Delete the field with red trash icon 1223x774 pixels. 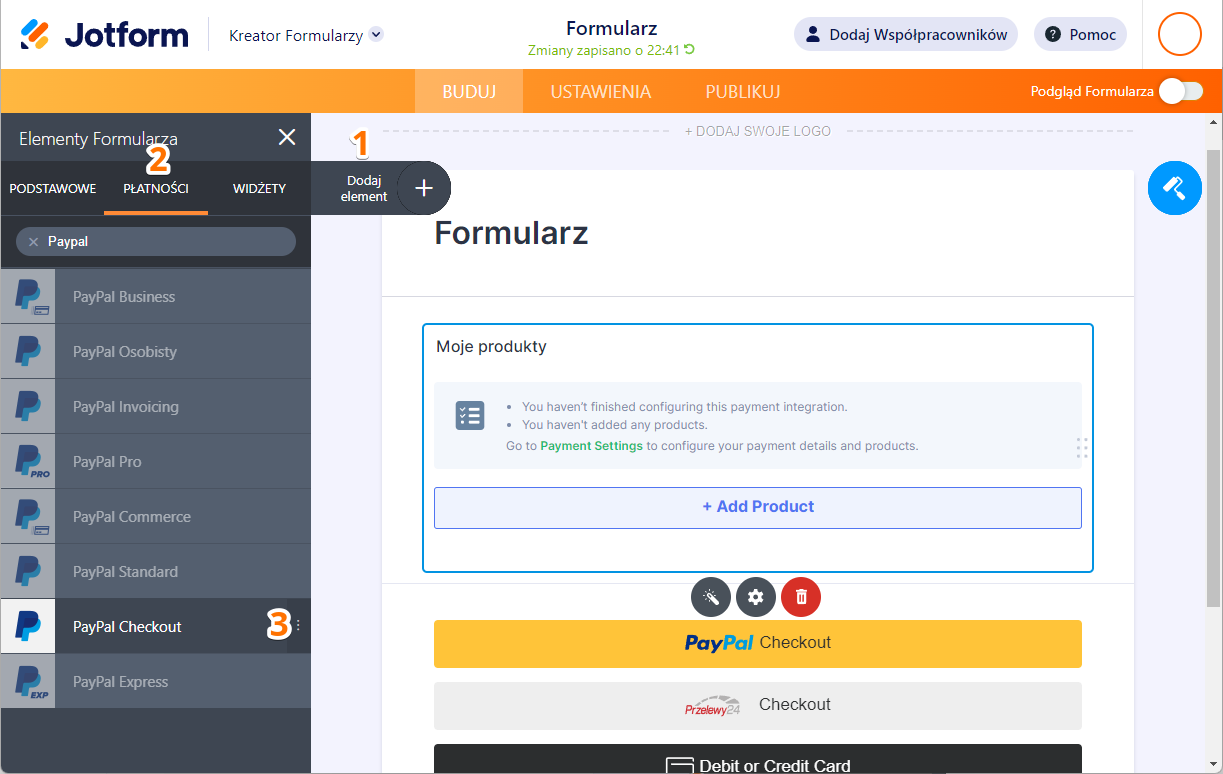click(801, 597)
